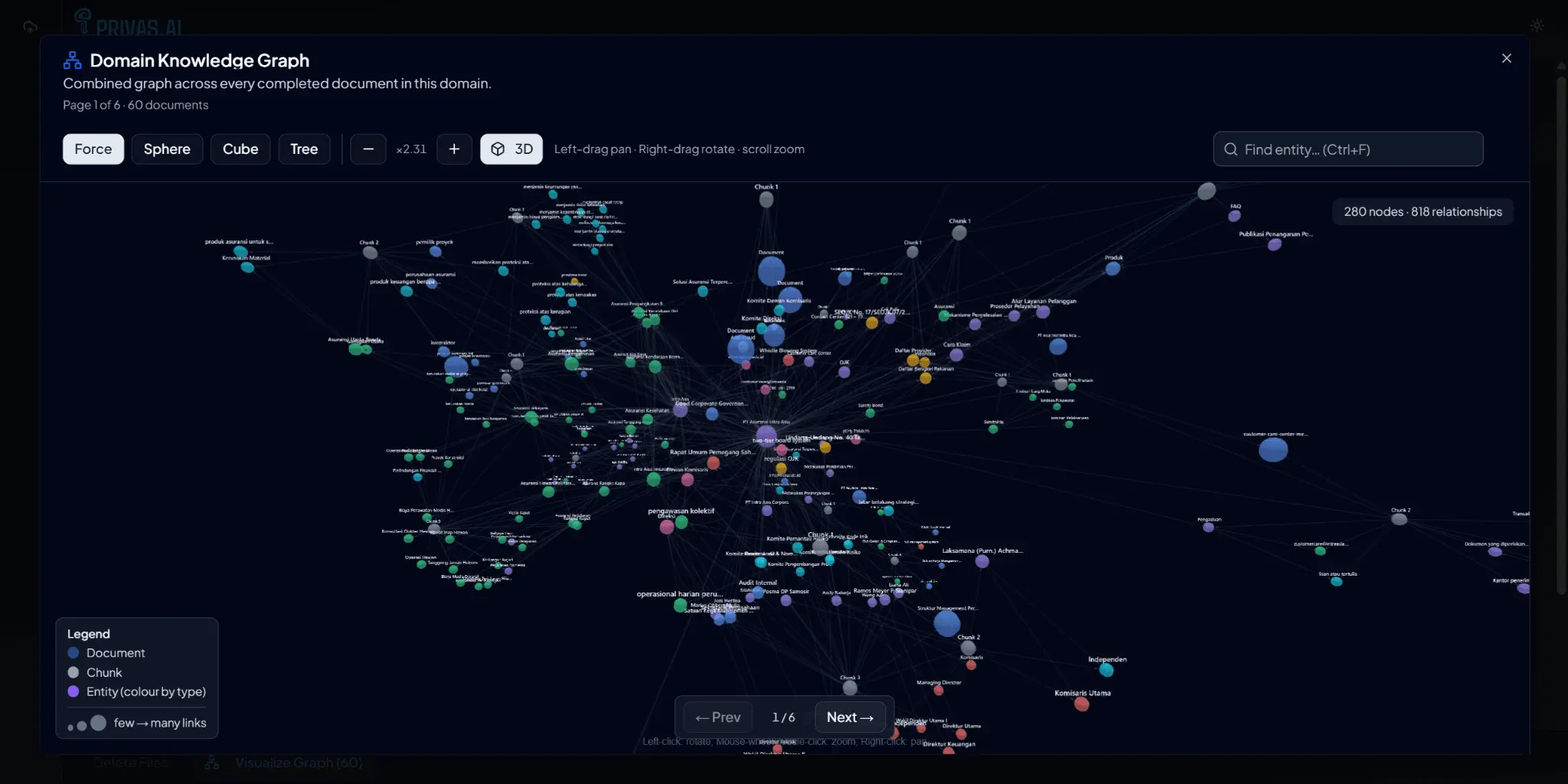Switch to Sphere layout
This screenshot has height=784, width=1568.
pyautogui.click(x=167, y=149)
